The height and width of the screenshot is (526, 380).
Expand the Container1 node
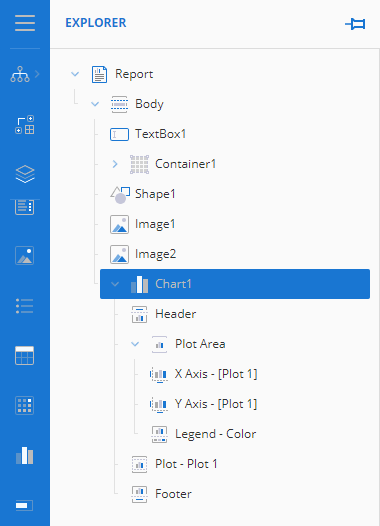[115, 164]
